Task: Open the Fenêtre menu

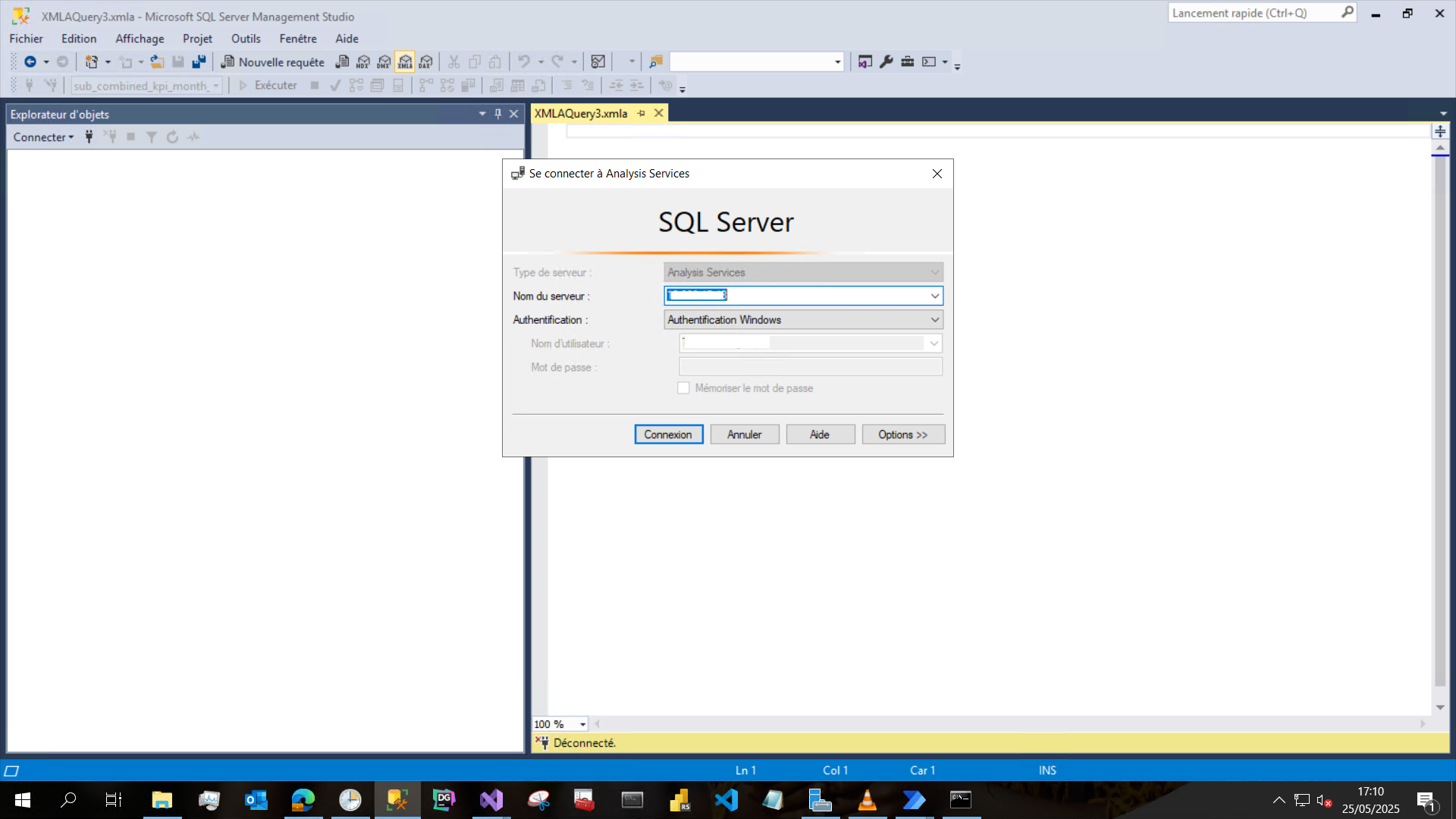Action: (x=298, y=39)
